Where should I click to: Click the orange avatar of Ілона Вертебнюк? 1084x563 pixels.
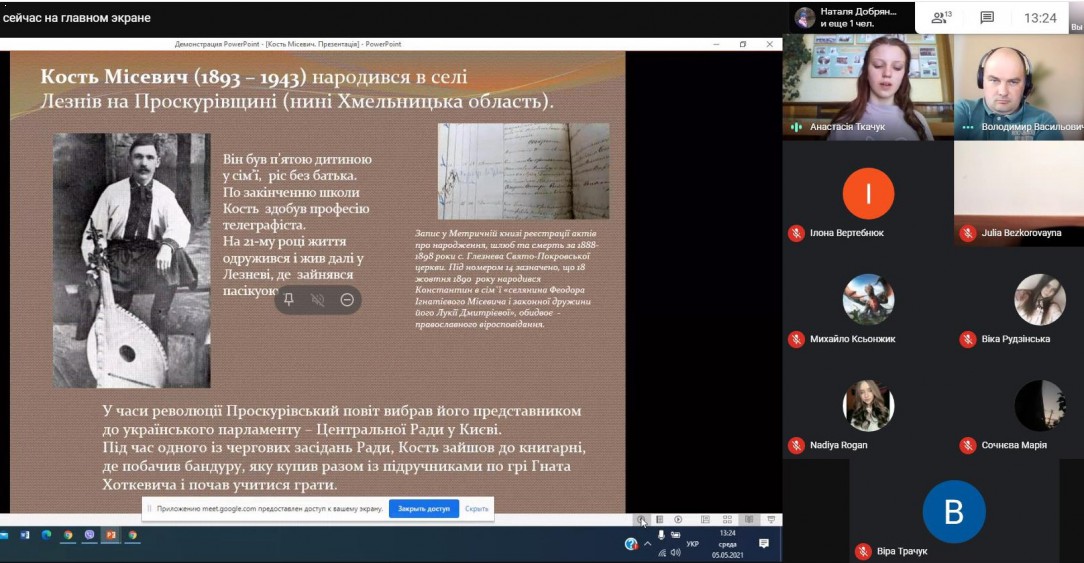coord(868,194)
